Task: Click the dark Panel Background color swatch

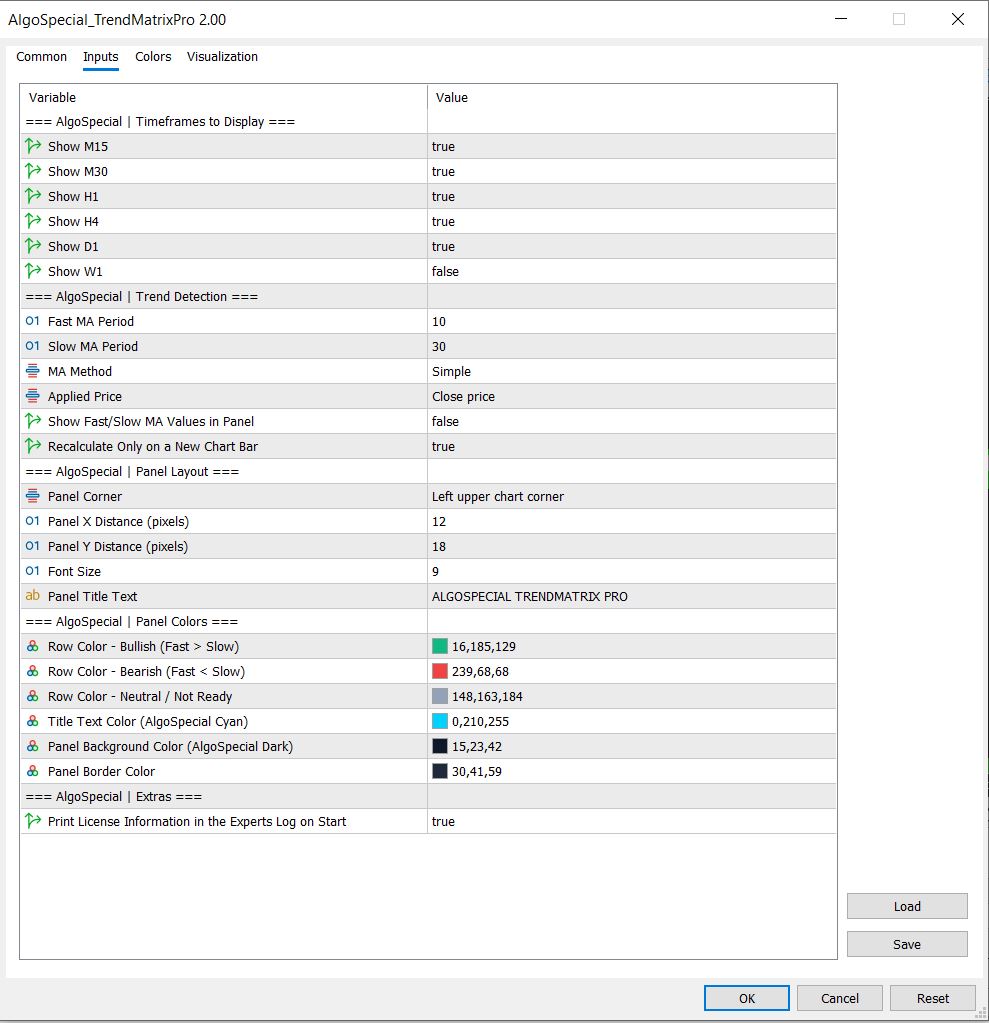Action: 440,746
